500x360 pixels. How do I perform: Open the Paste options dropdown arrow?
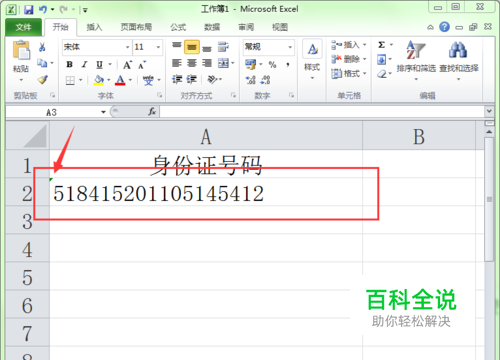click(21, 80)
